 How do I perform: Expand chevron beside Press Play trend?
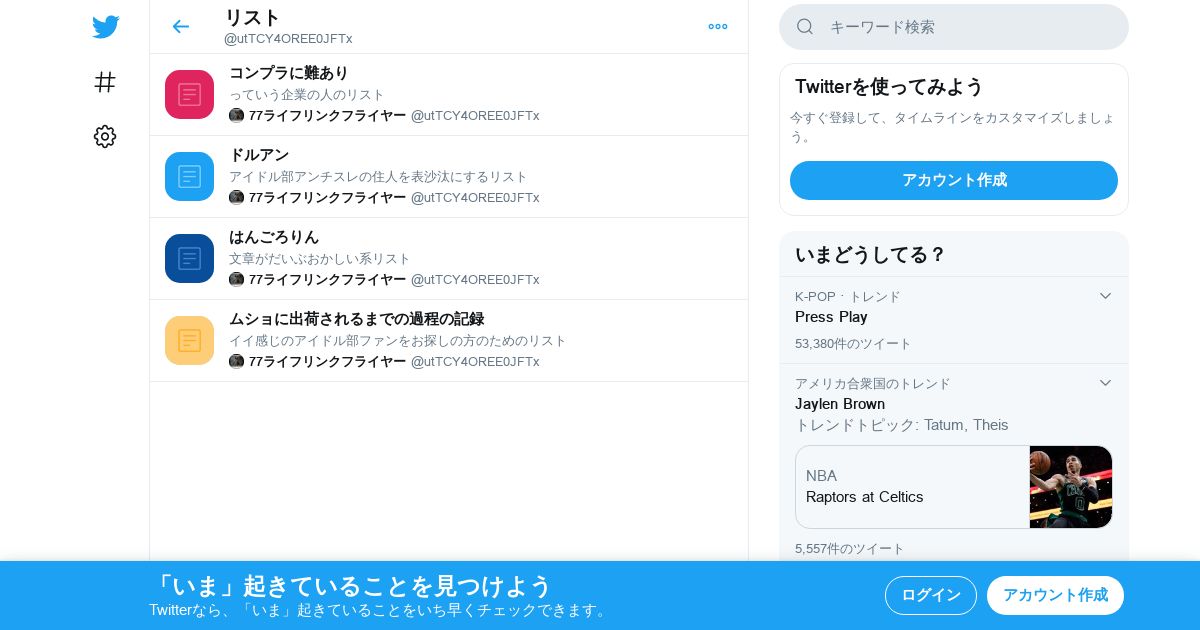pyautogui.click(x=1105, y=296)
